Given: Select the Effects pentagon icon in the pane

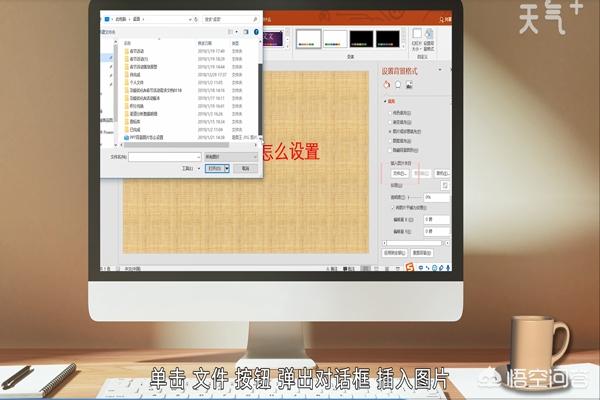Looking at the screenshot, I should [398, 85].
